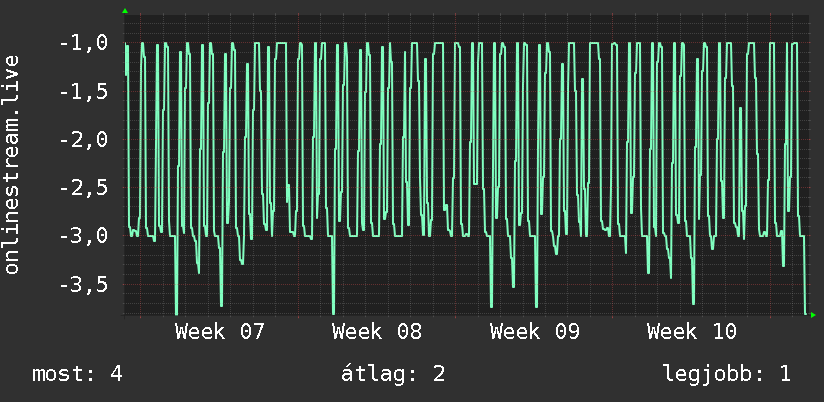Viewport: 824px width, 402px height.
Task: Click the 'Week 08' axis label
Action: 377,332
